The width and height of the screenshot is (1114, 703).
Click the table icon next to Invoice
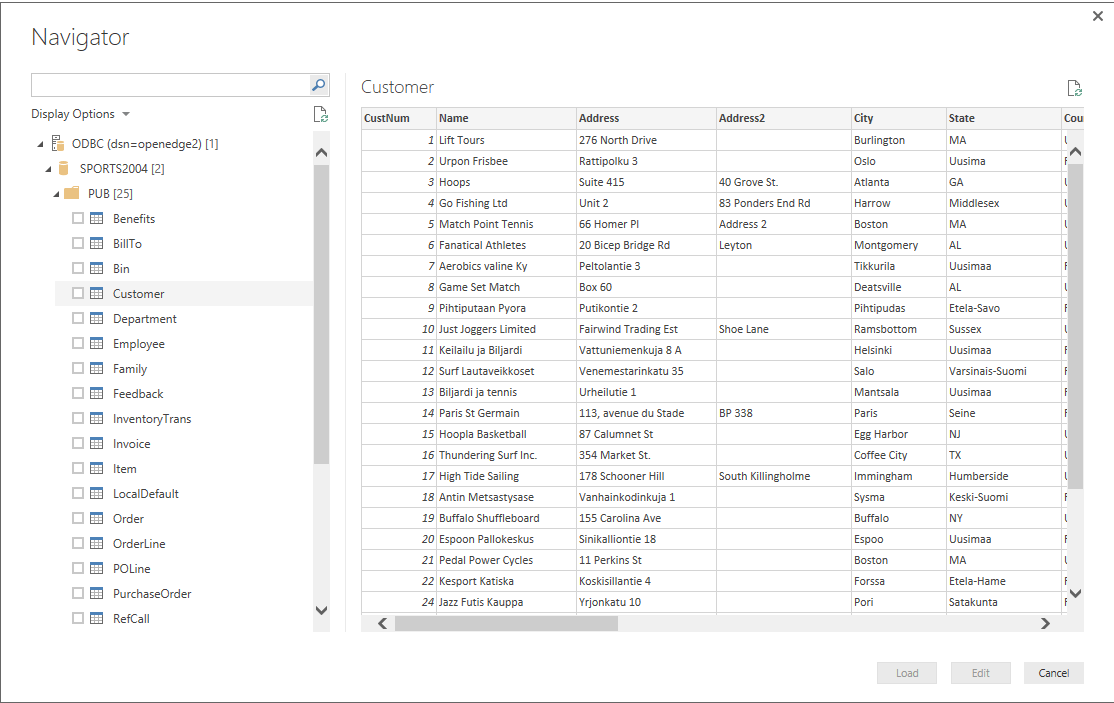click(x=97, y=444)
